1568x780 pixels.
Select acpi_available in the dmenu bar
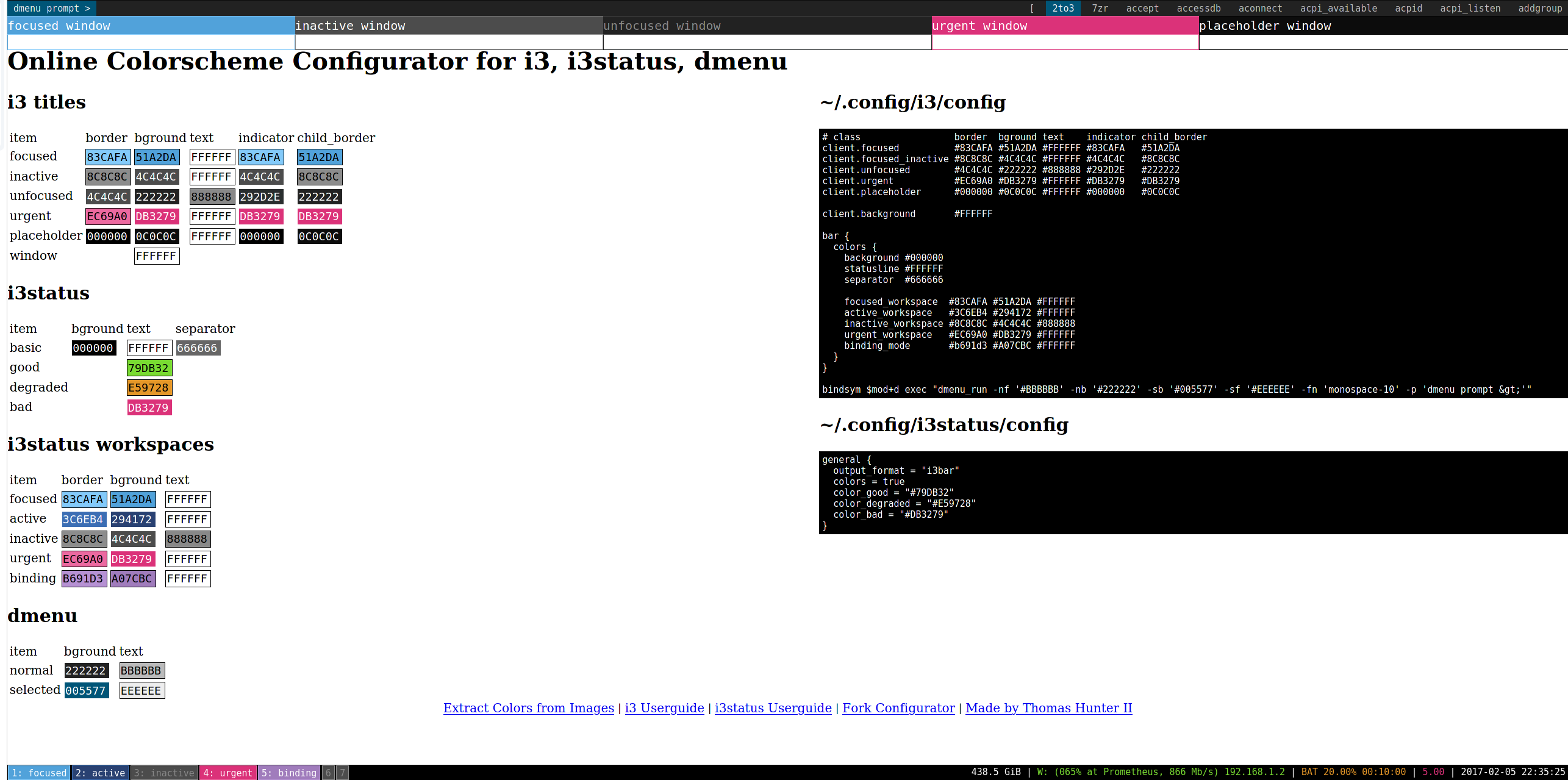click(x=1338, y=8)
